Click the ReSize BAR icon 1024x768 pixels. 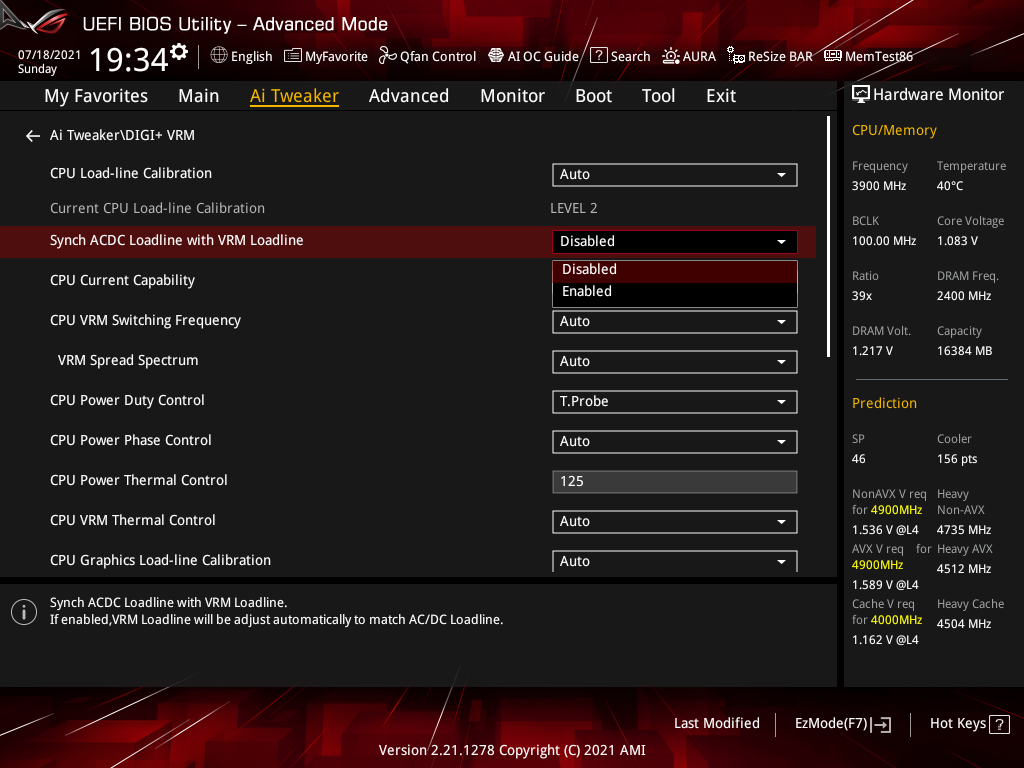[770, 56]
